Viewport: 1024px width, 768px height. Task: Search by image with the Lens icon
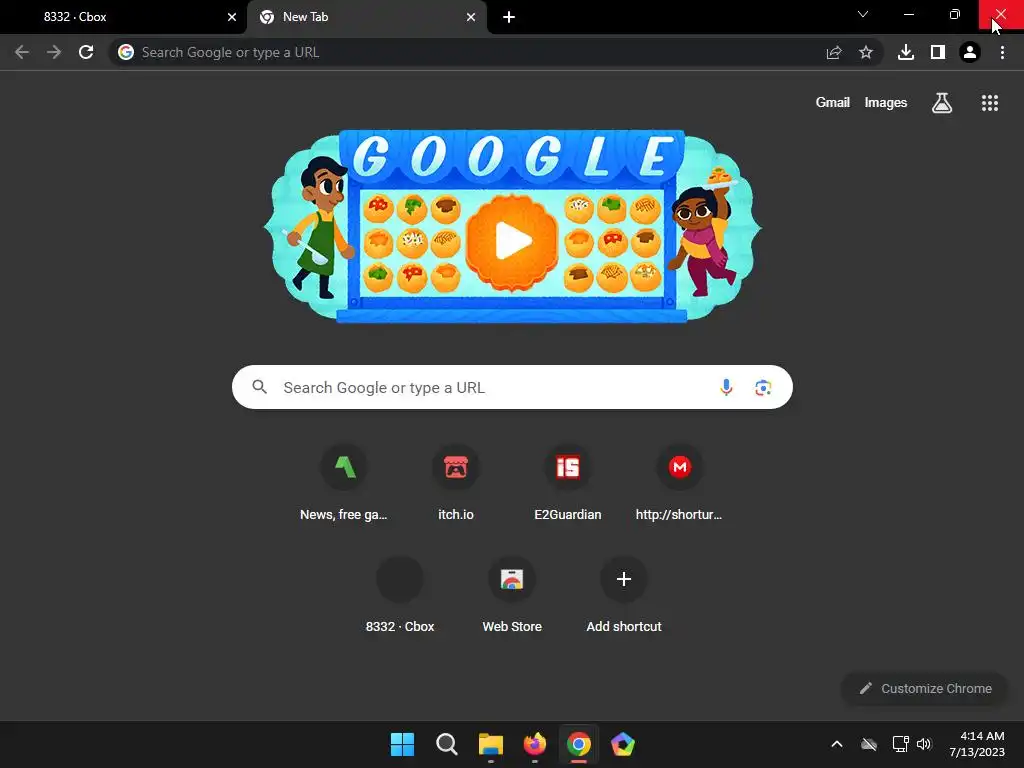[x=763, y=387]
